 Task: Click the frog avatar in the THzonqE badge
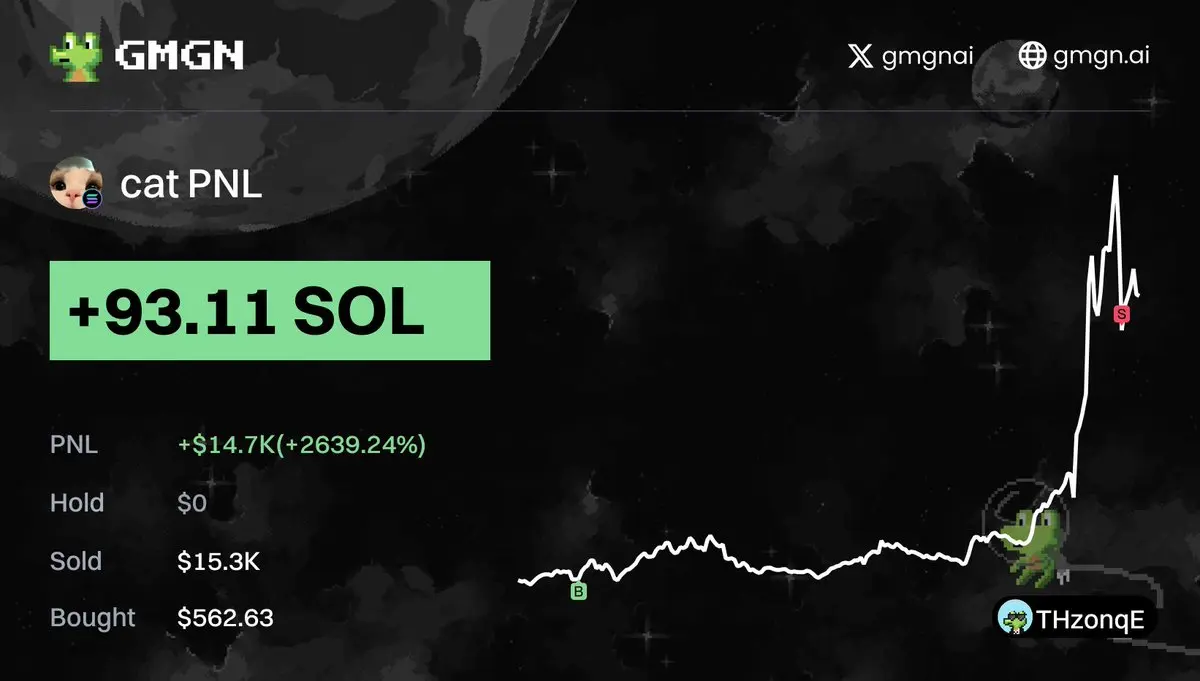pos(1015,620)
